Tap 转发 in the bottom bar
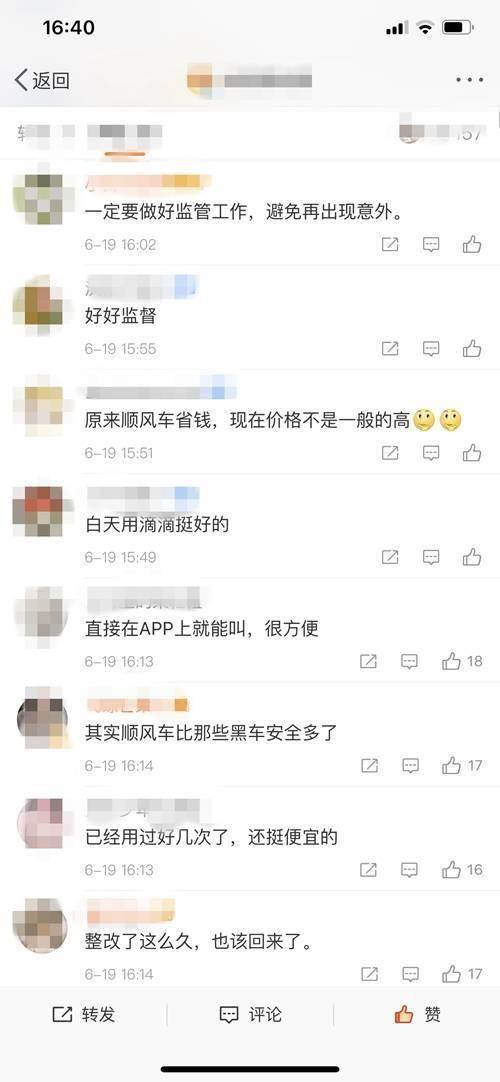 coord(83,1014)
